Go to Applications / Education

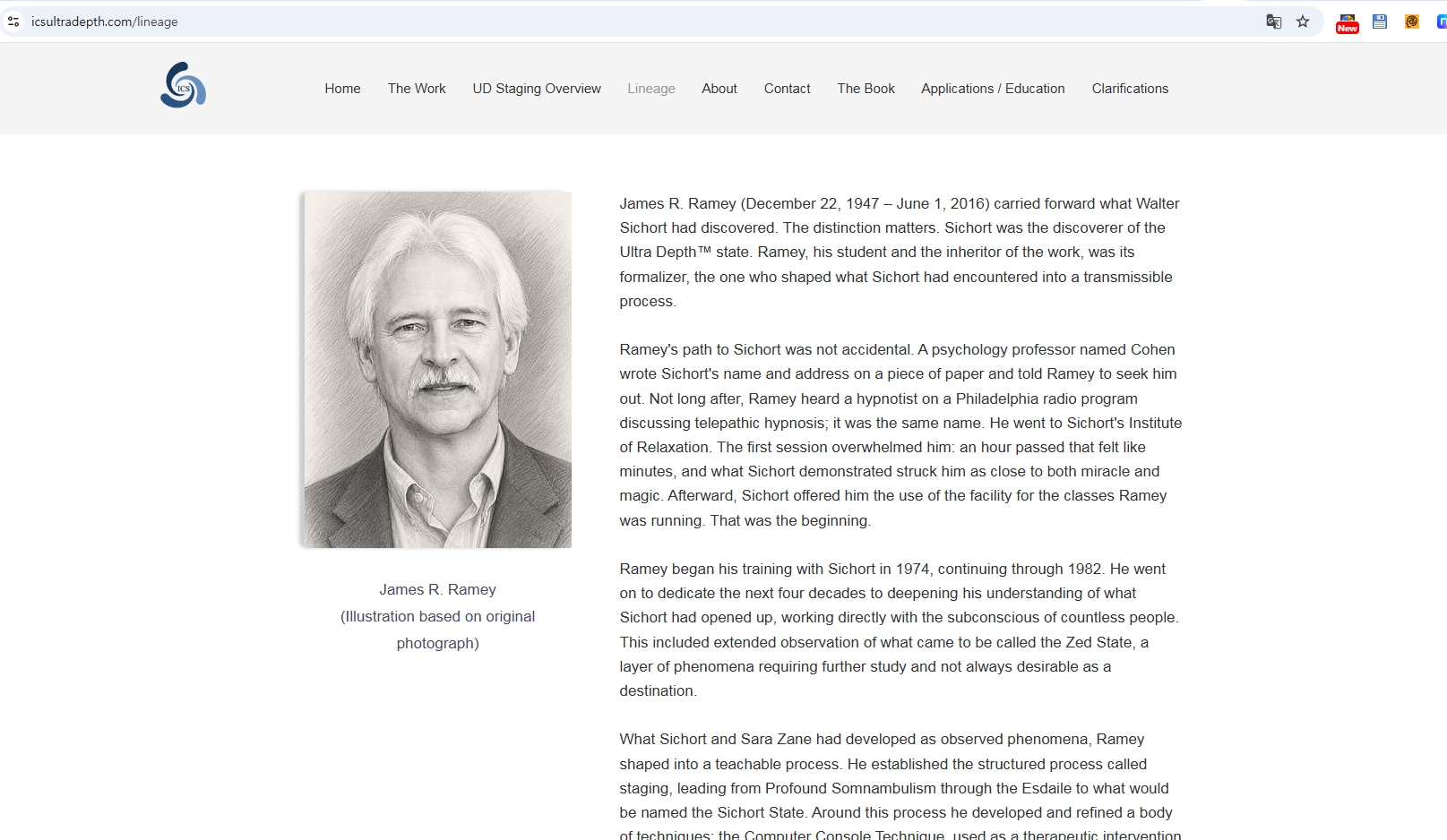pos(993,89)
